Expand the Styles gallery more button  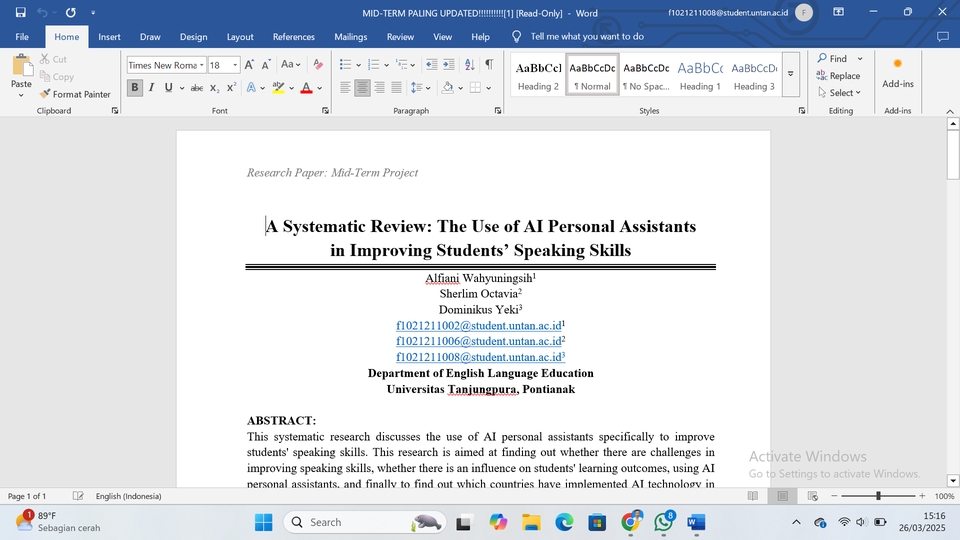[x=790, y=73]
